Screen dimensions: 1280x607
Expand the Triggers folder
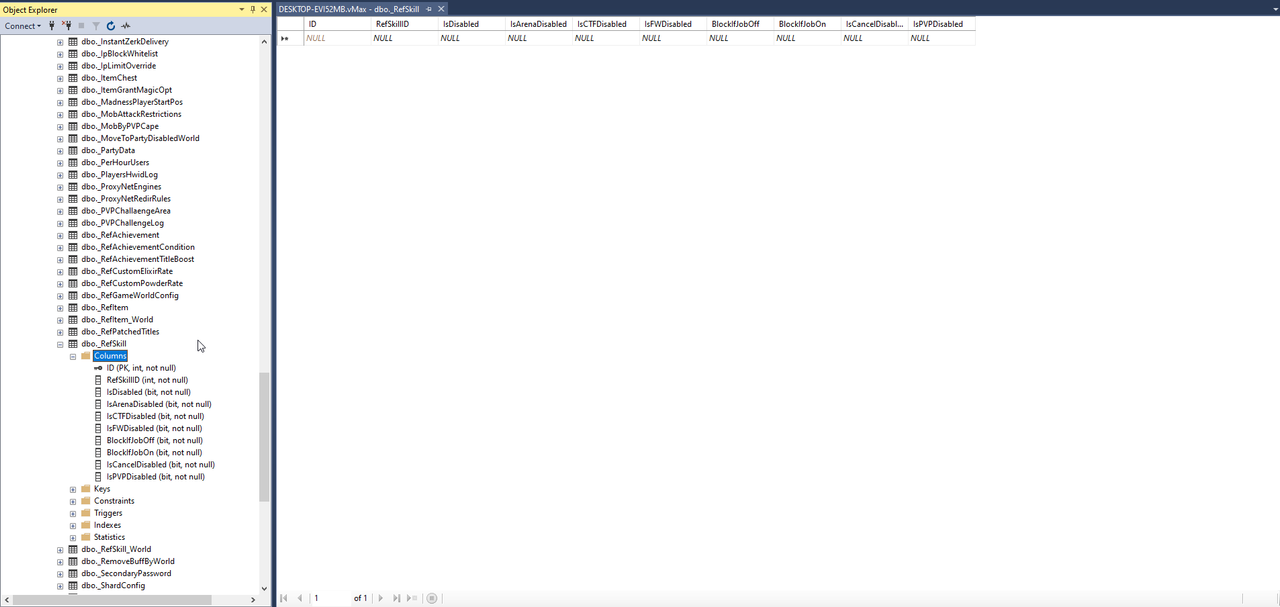click(x=73, y=513)
